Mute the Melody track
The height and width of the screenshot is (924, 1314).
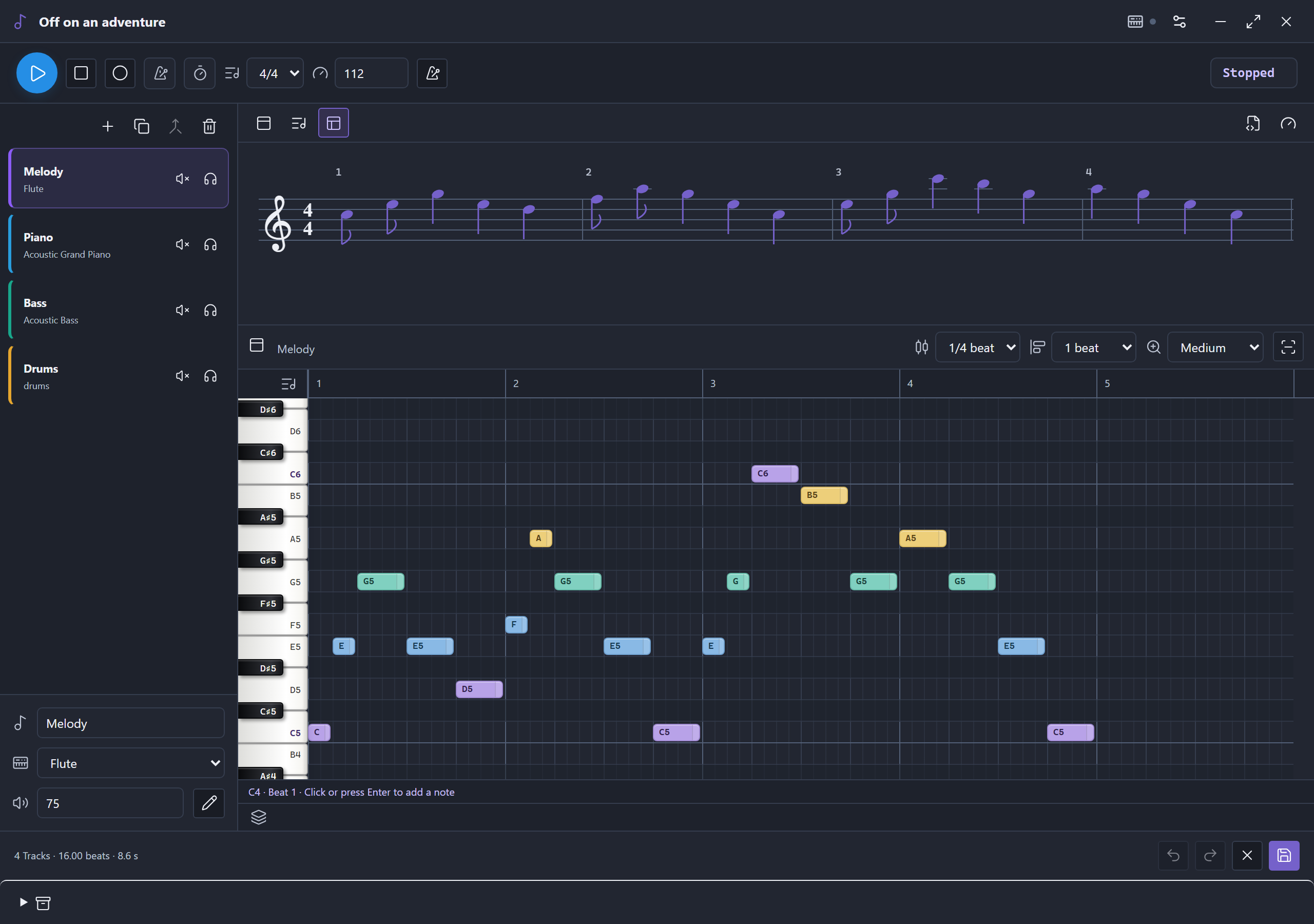click(x=182, y=179)
